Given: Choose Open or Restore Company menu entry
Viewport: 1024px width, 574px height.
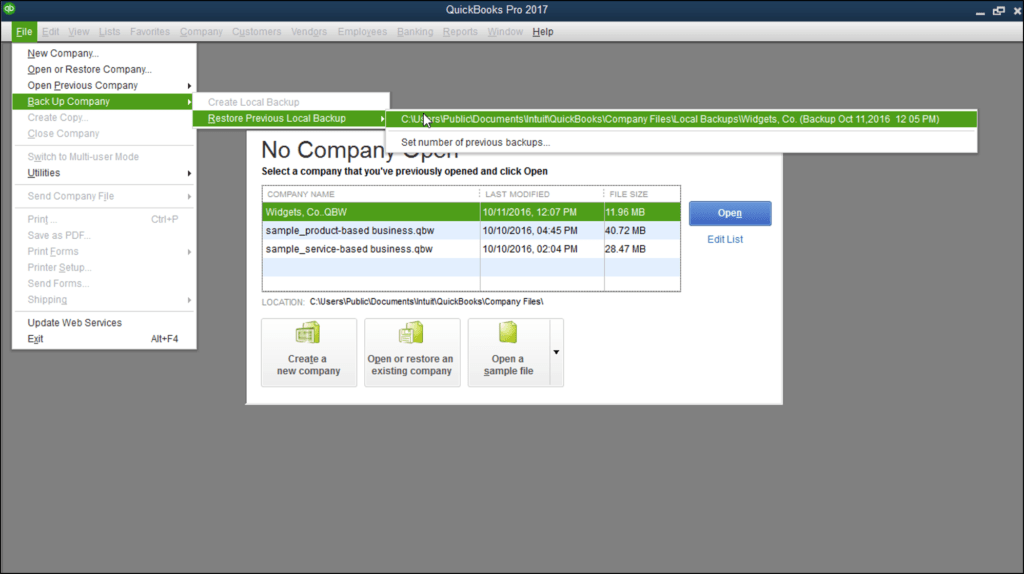Looking at the screenshot, I should click(x=104, y=69).
